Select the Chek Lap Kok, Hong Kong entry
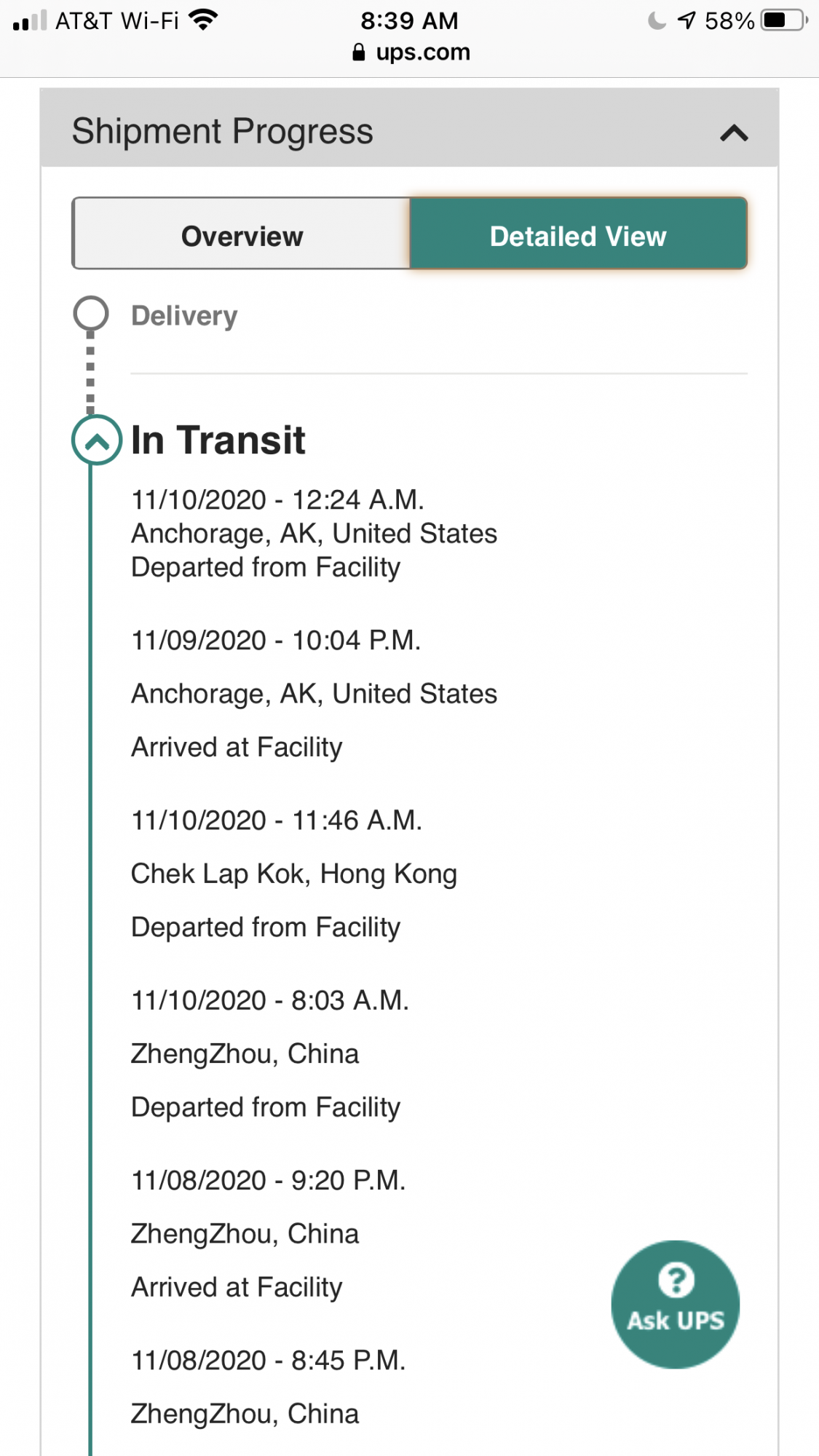Image resolution: width=819 pixels, height=1456 pixels. pyautogui.click(x=293, y=874)
